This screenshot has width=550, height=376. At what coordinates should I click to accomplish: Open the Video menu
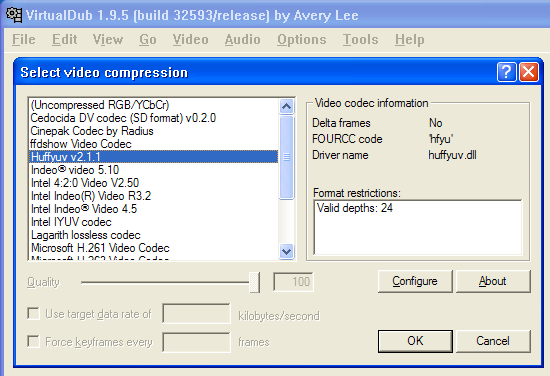(x=190, y=39)
